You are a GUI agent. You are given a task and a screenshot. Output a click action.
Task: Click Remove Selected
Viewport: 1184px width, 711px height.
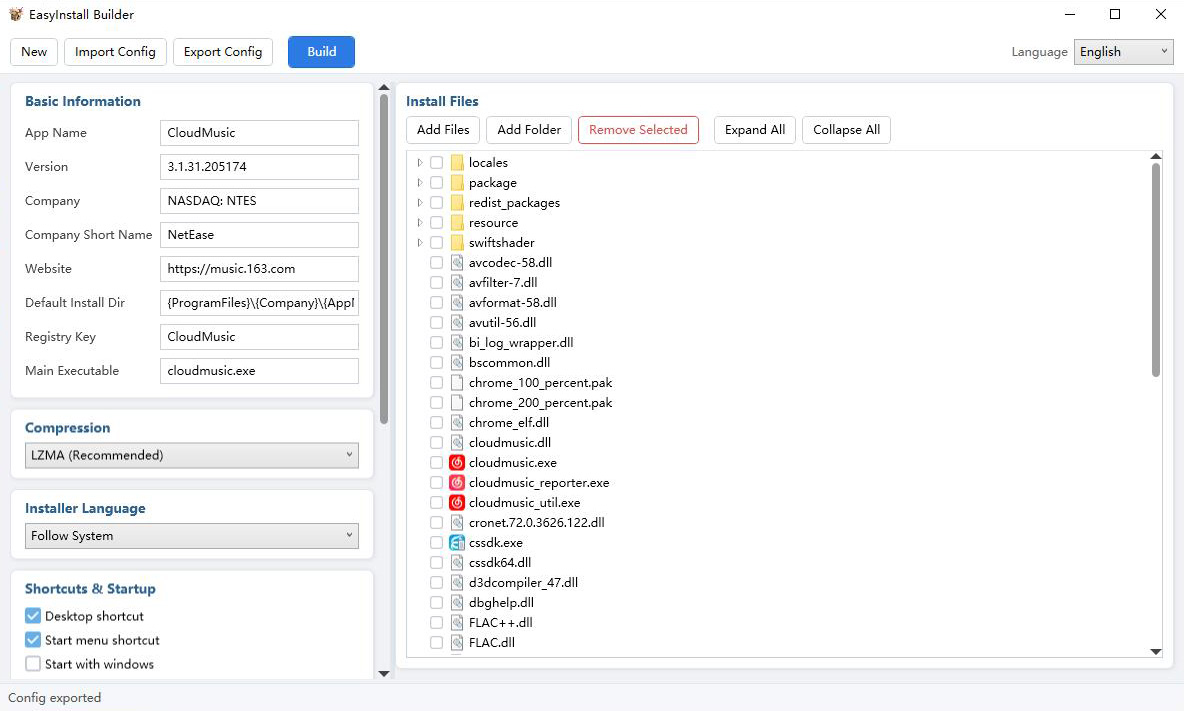click(638, 130)
